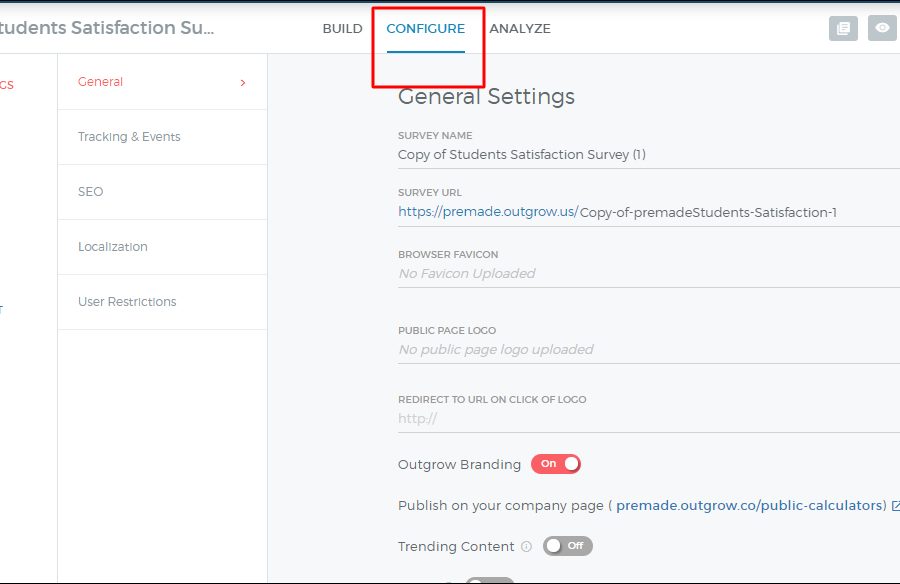Open Localization settings

tap(113, 247)
